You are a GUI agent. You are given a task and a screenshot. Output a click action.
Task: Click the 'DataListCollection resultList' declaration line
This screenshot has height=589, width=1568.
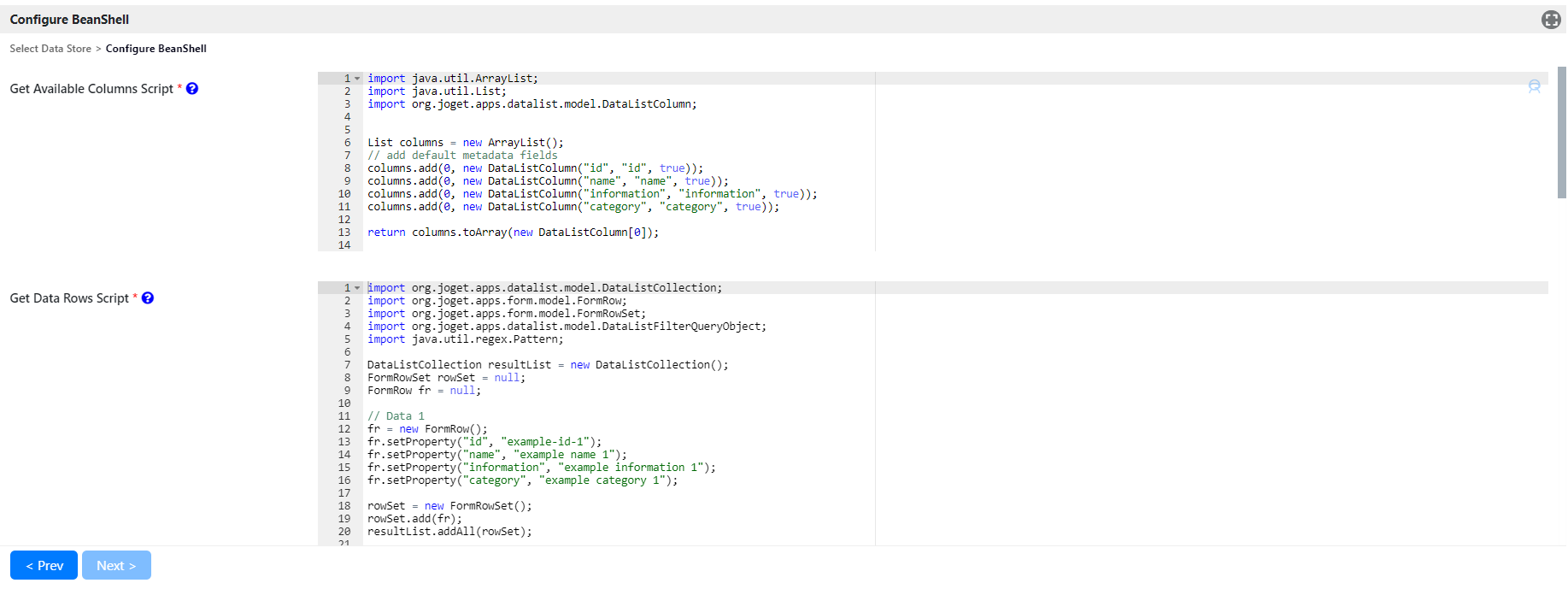coord(548,365)
